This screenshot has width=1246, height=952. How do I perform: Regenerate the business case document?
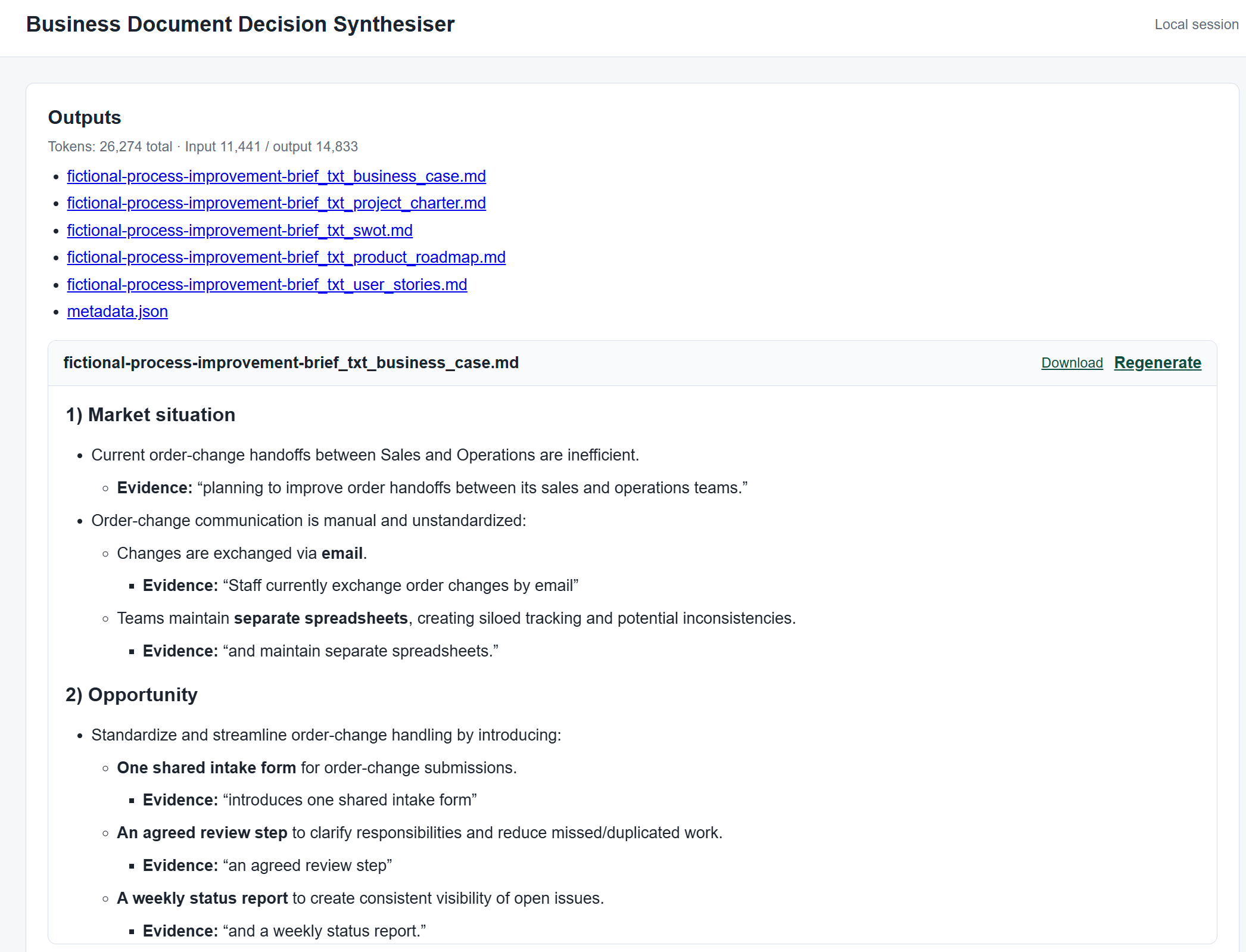coord(1157,363)
